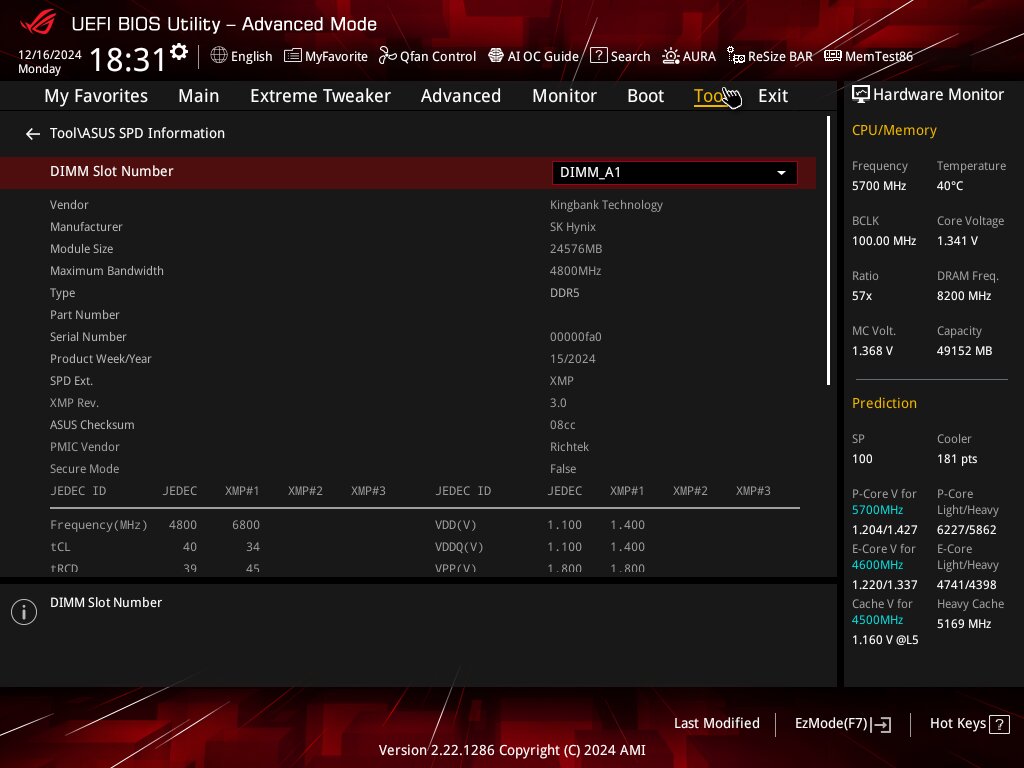Screen dimensions: 1024x768
Task: Click the EzMode exit arrow icon
Action: click(881, 724)
